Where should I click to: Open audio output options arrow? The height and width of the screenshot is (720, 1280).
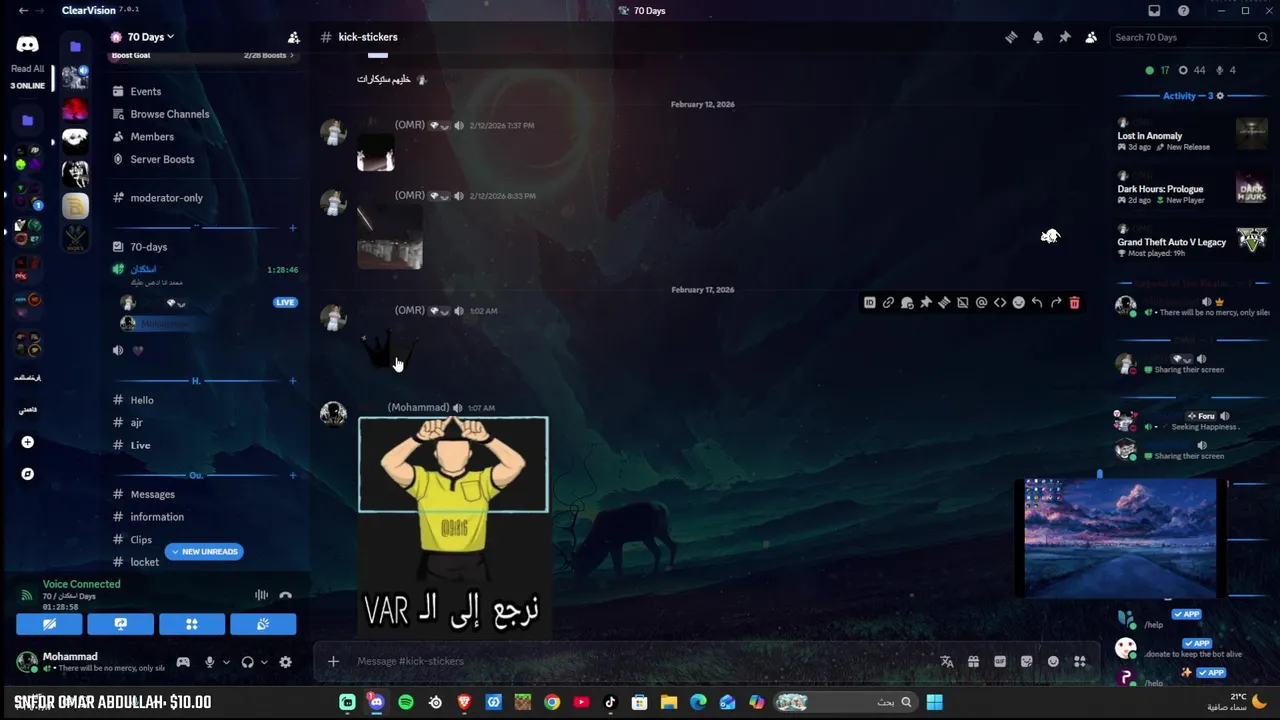point(264,662)
